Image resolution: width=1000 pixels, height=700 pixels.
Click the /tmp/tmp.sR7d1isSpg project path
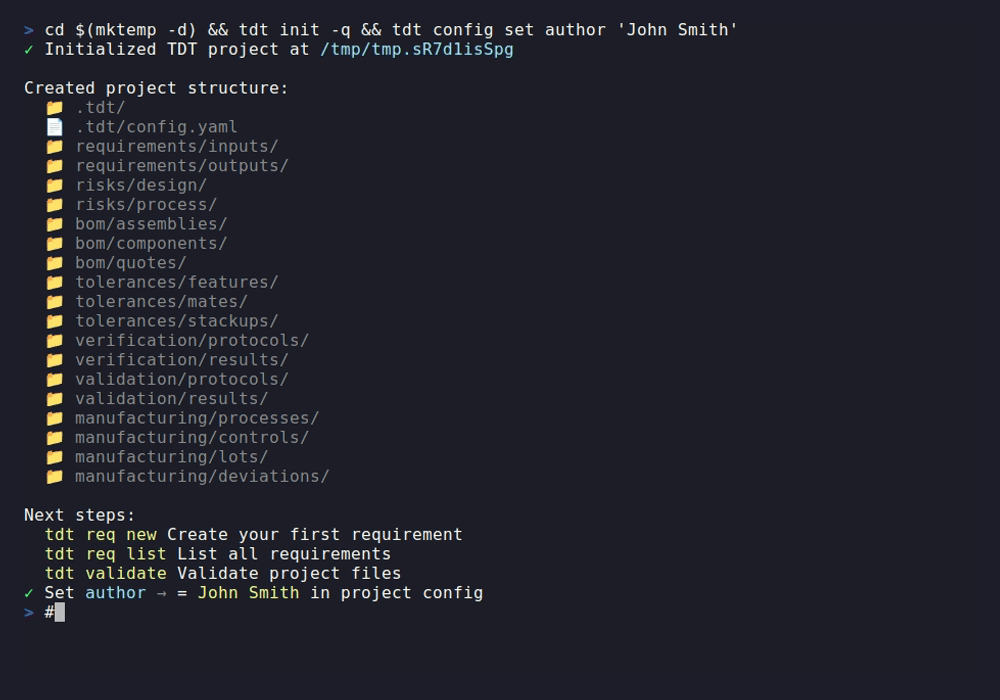point(417,49)
